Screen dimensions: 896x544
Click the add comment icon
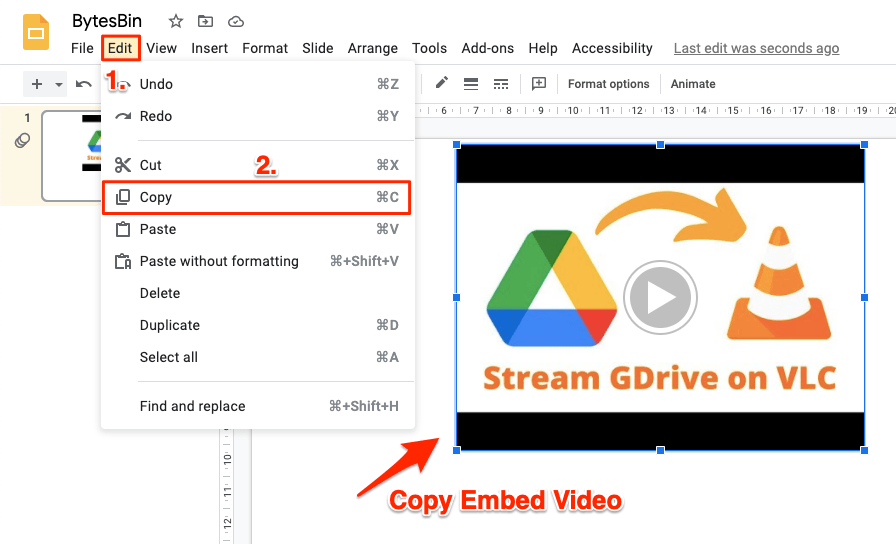pos(539,84)
